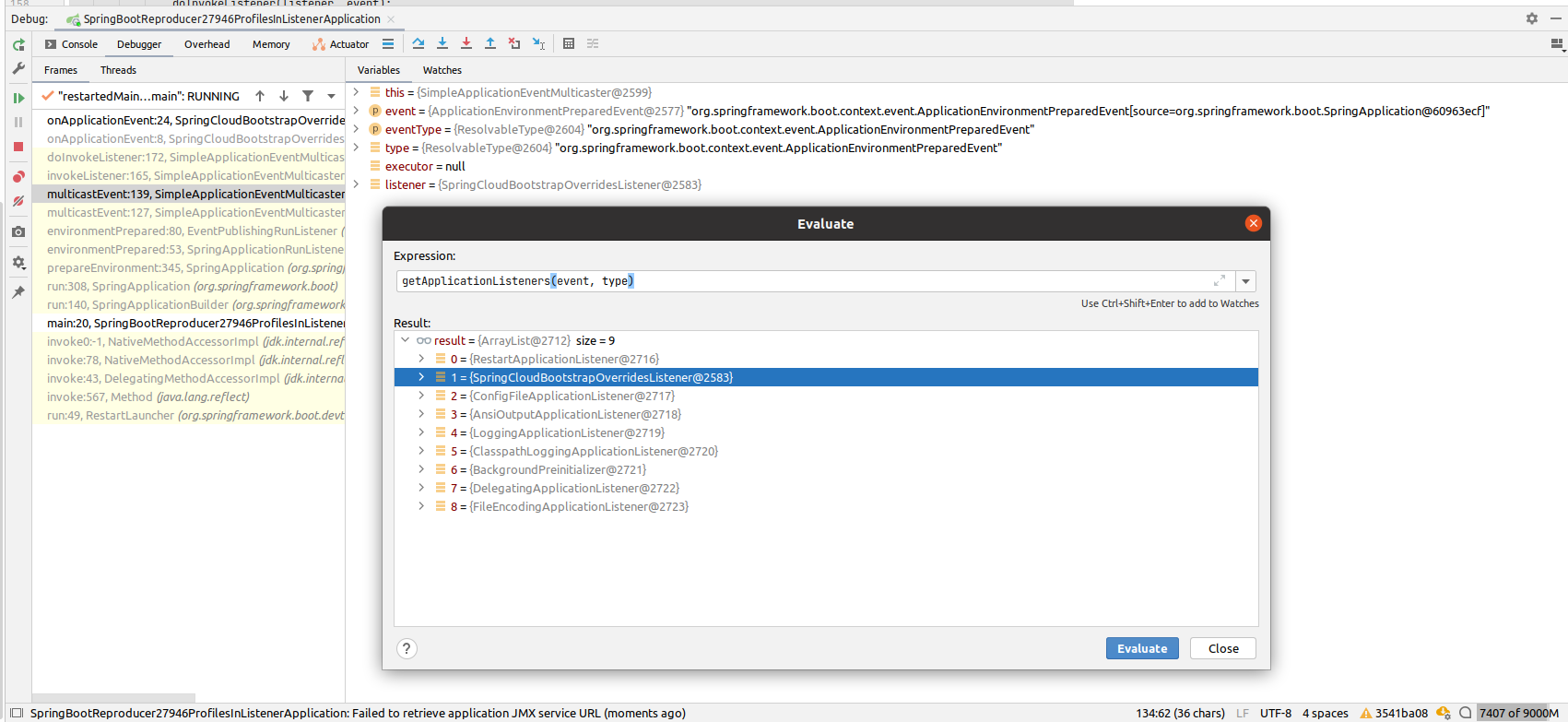Click the help question mark button

tap(407, 648)
